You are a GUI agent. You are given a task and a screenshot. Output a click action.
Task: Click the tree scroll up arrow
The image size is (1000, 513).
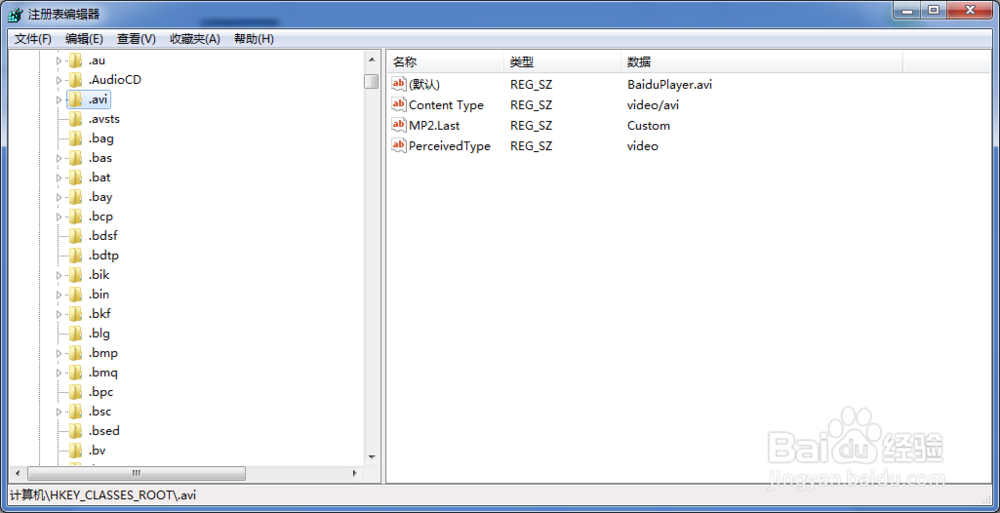pos(372,59)
